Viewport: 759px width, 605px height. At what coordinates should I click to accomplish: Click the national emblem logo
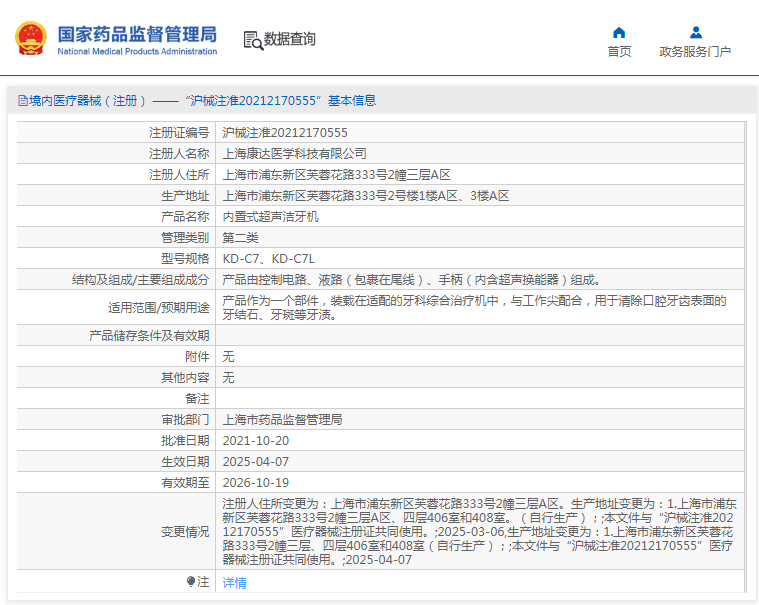[x=31, y=38]
